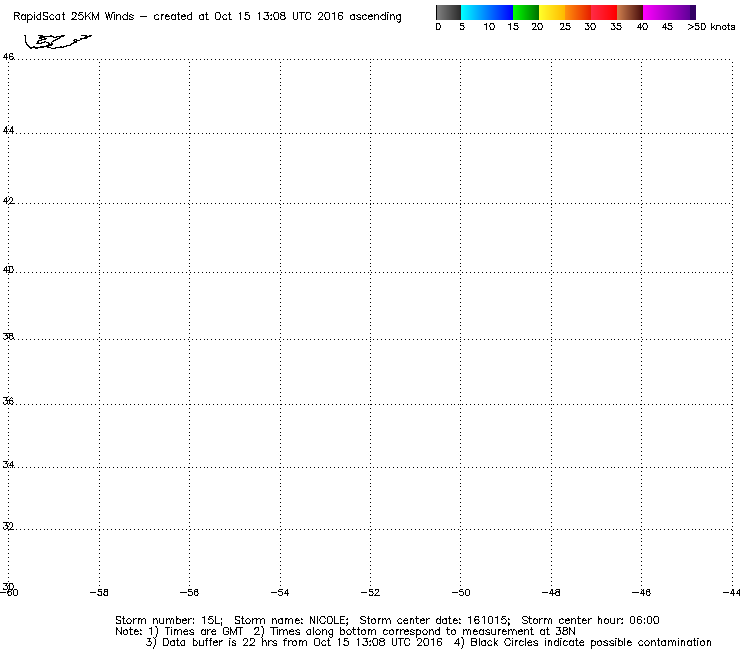The height and width of the screenshot is (650, 740).
Task: Click the yellow 20-25 knots color band
Action: (552, 12)
